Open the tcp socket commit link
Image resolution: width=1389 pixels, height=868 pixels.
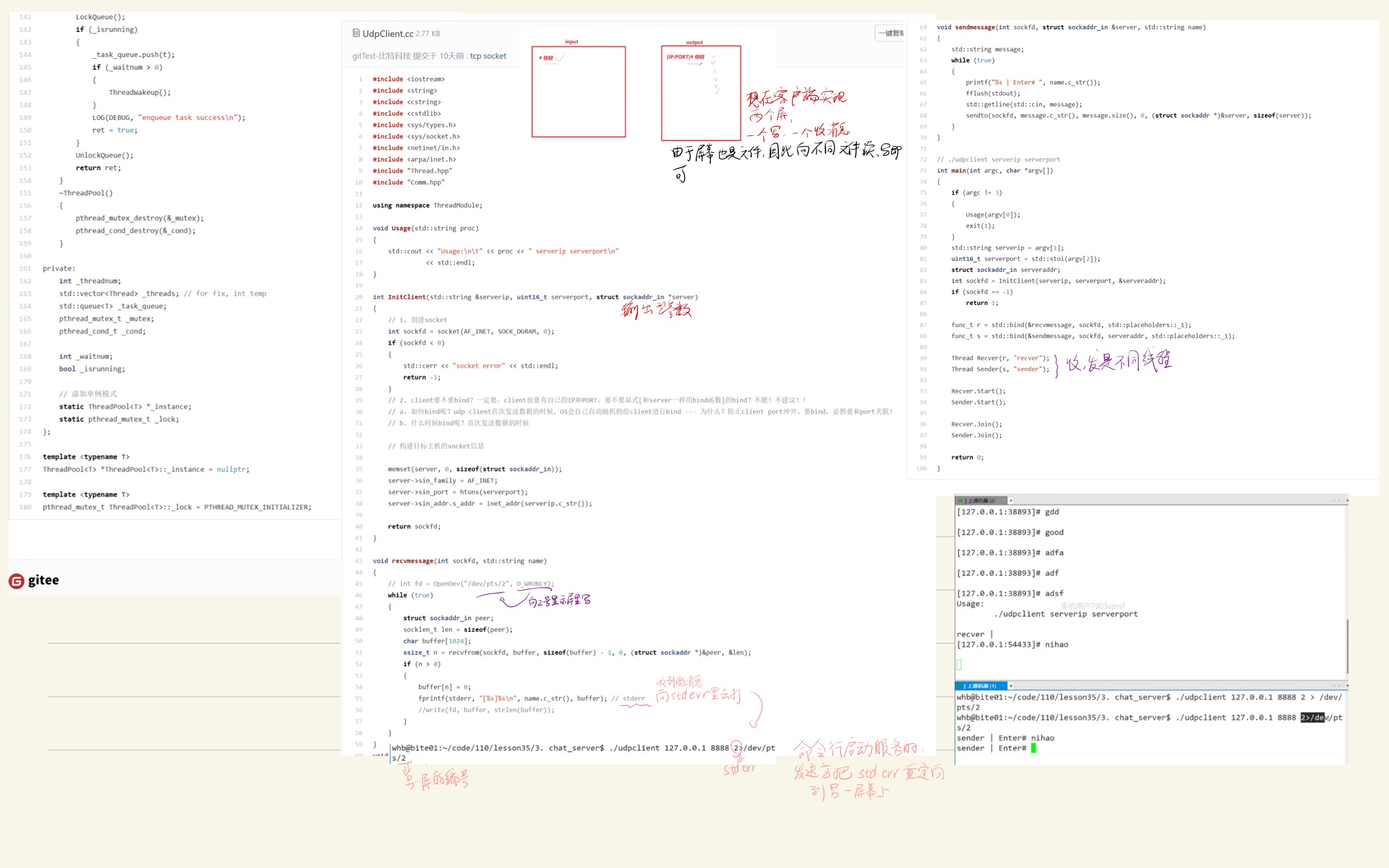pos(488,56)
